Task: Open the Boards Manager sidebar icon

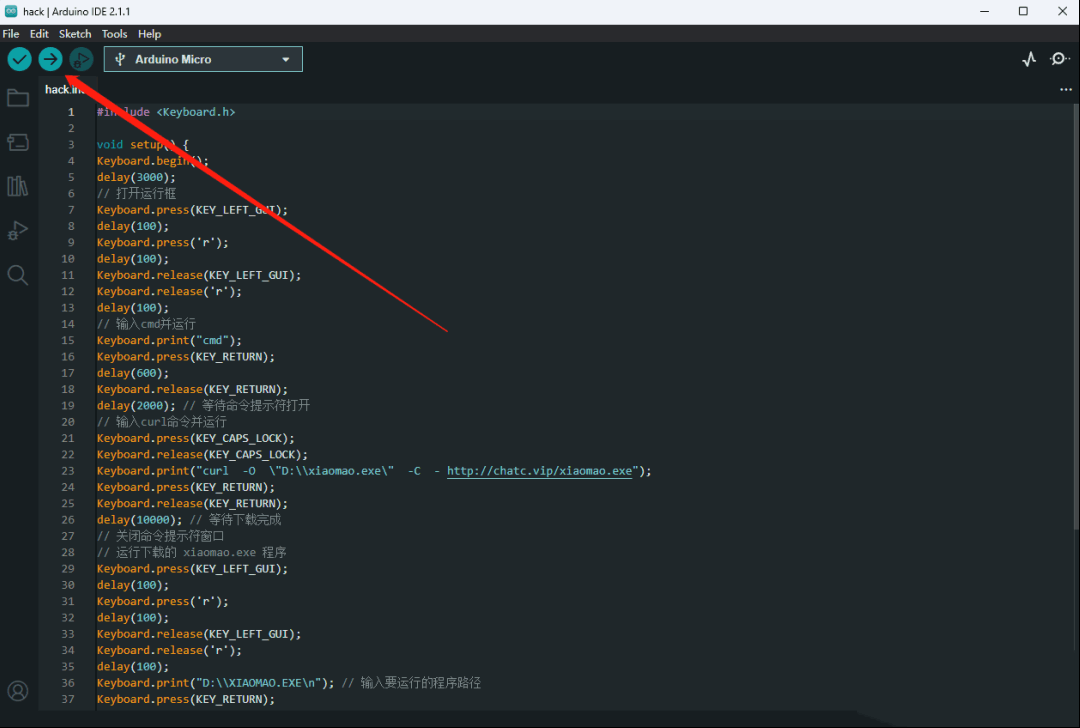Action: (x=18, y=142)
